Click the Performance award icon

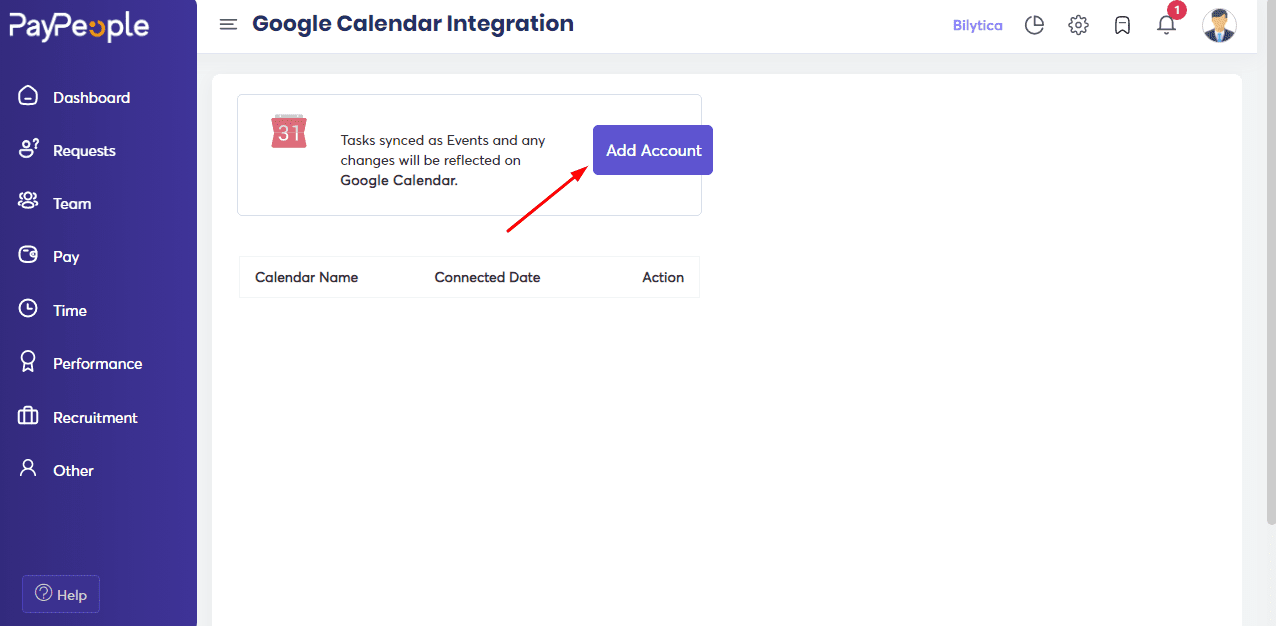28,362
